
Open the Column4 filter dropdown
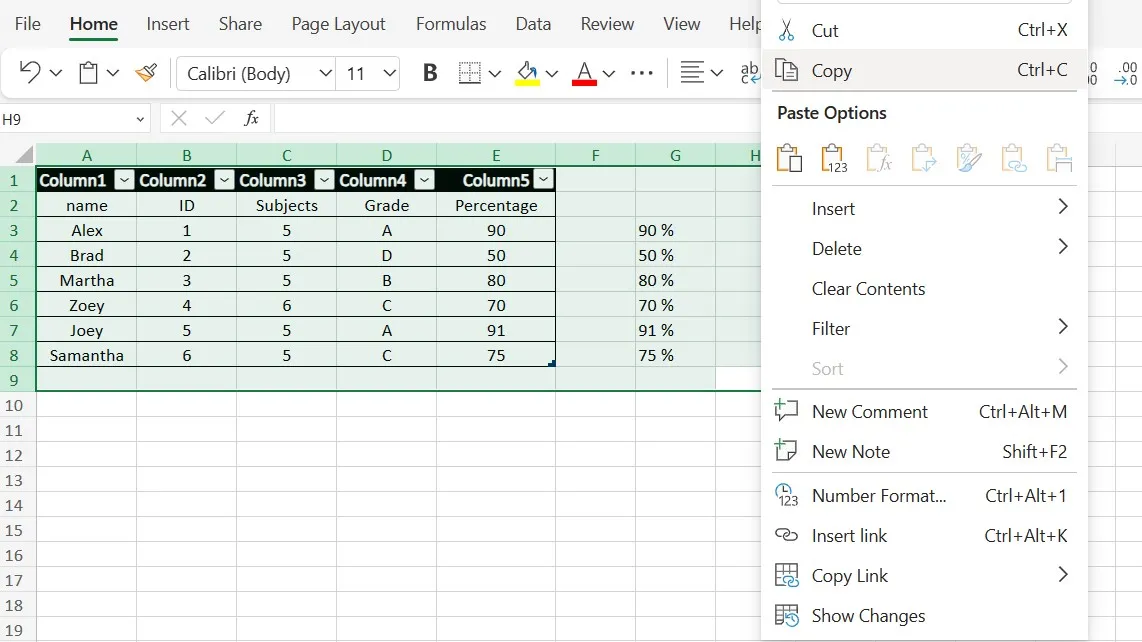[x=425, y=180]
